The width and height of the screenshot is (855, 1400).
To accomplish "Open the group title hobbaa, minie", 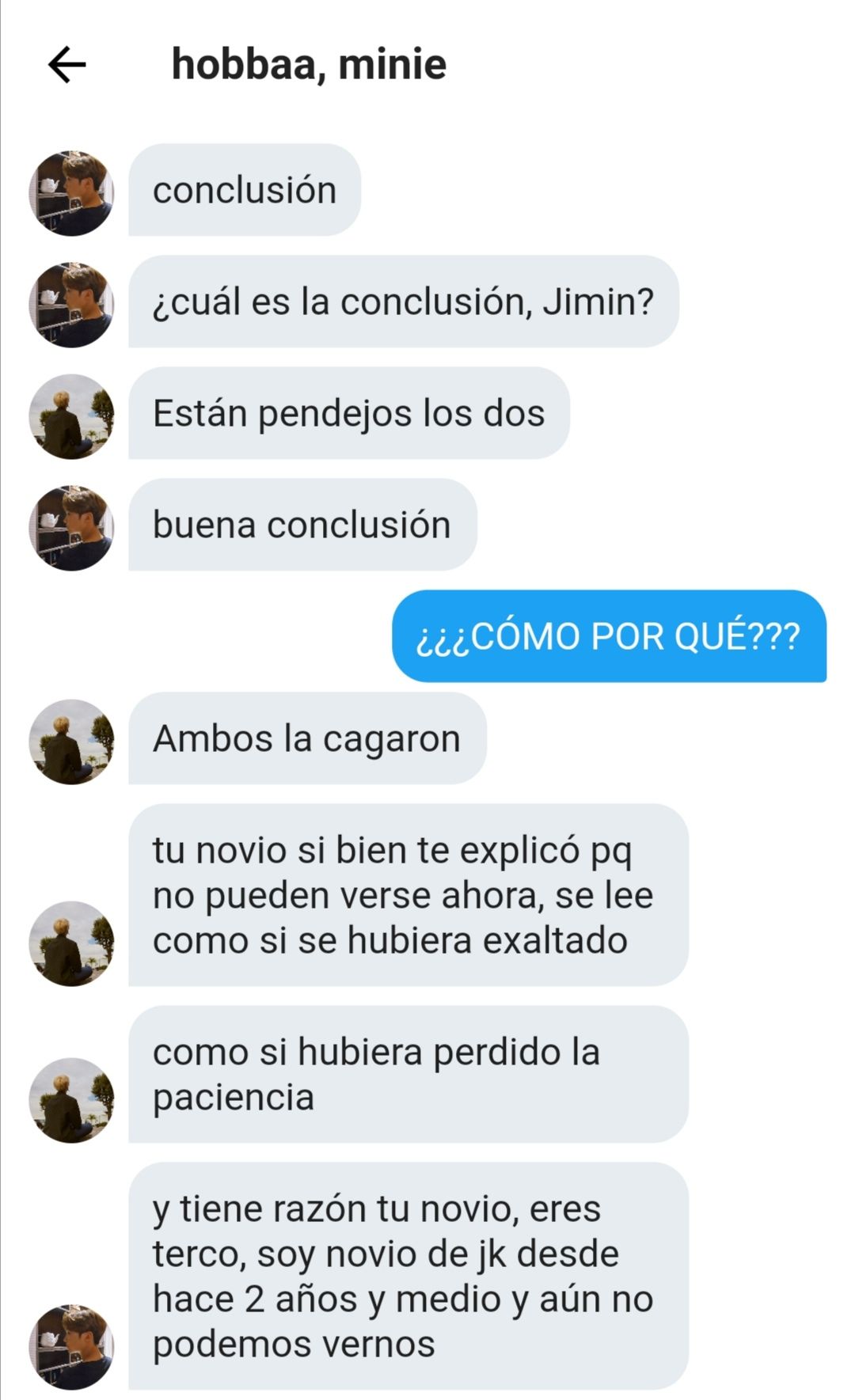I will (x=309, y=64).
